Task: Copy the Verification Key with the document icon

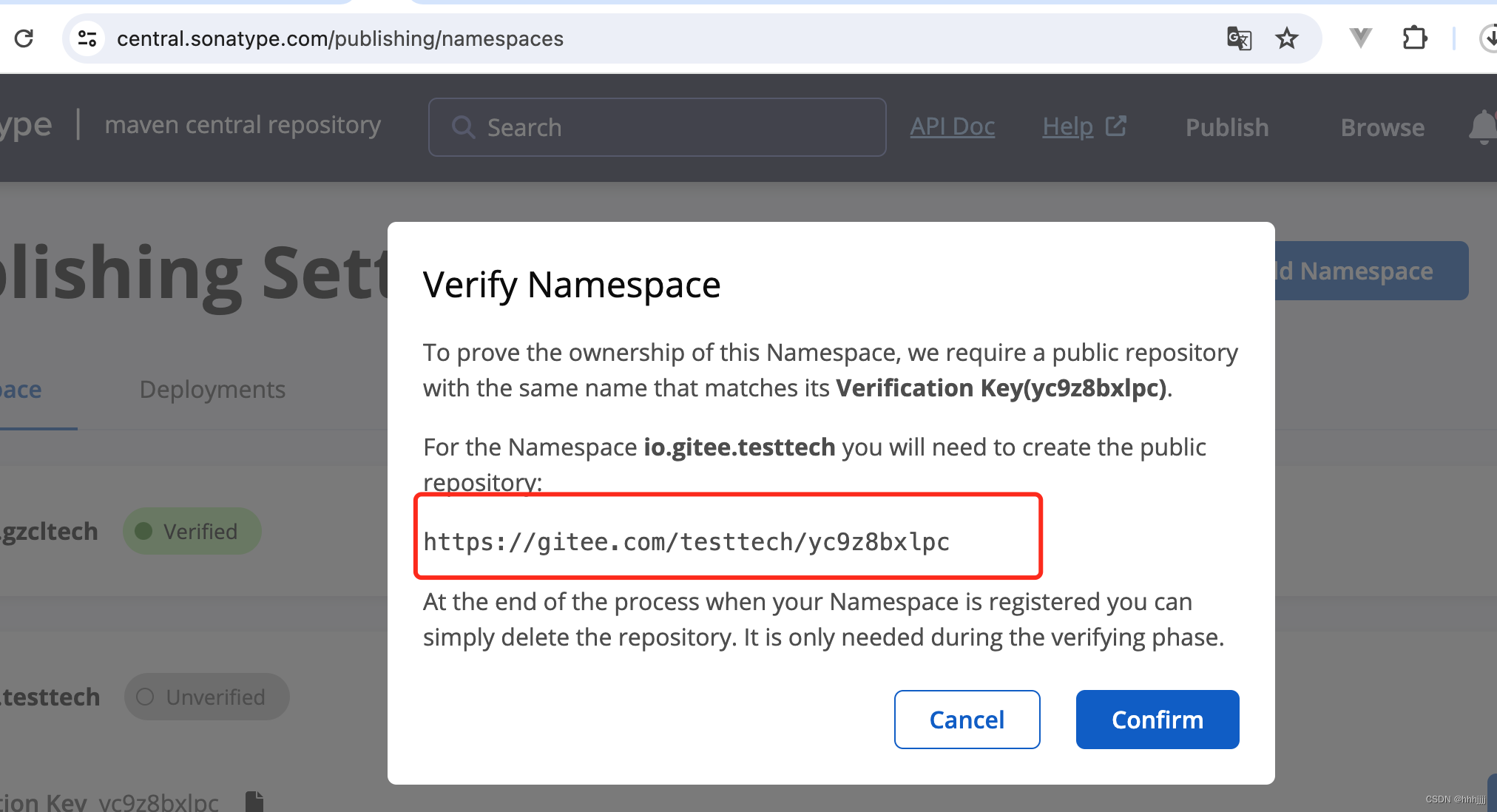Action: (254, 802)
